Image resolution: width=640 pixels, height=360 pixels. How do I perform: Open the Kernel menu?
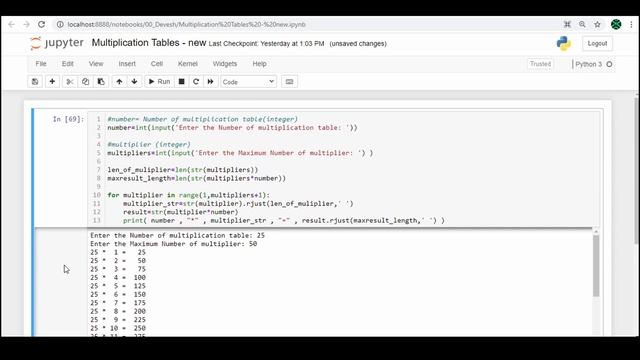[x=188, y=64]
